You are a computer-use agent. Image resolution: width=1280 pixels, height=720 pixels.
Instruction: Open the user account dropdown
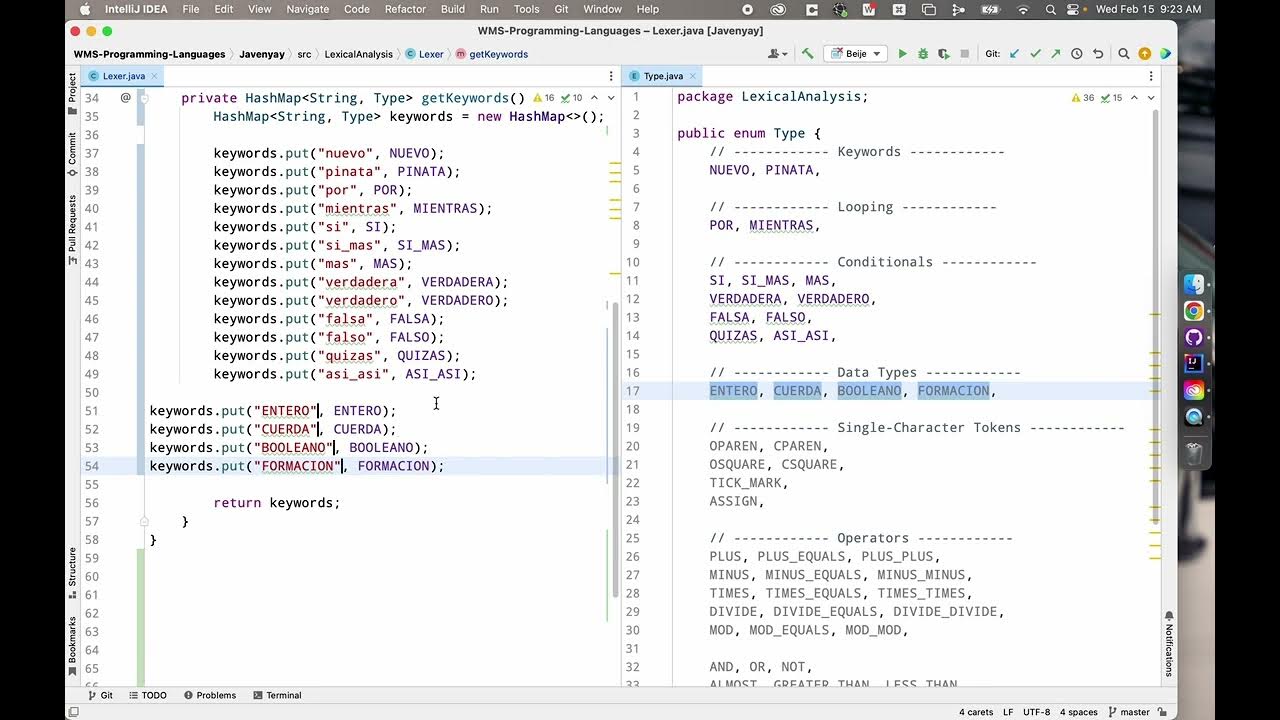[777, 54]
